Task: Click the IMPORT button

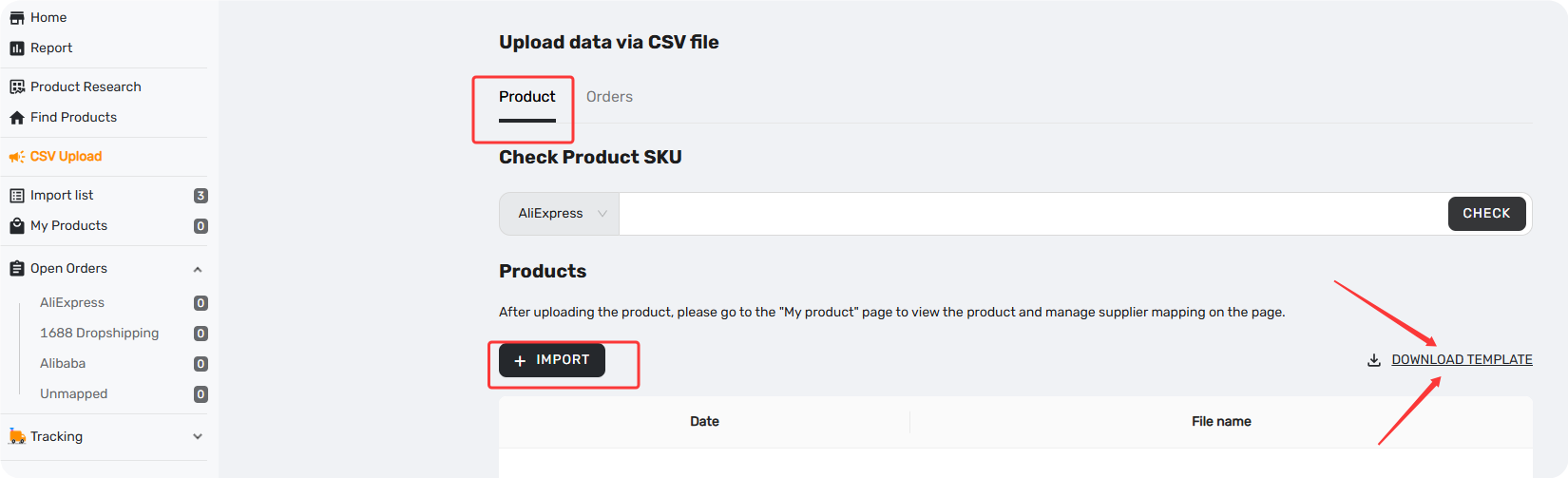Action: [552, 360]
